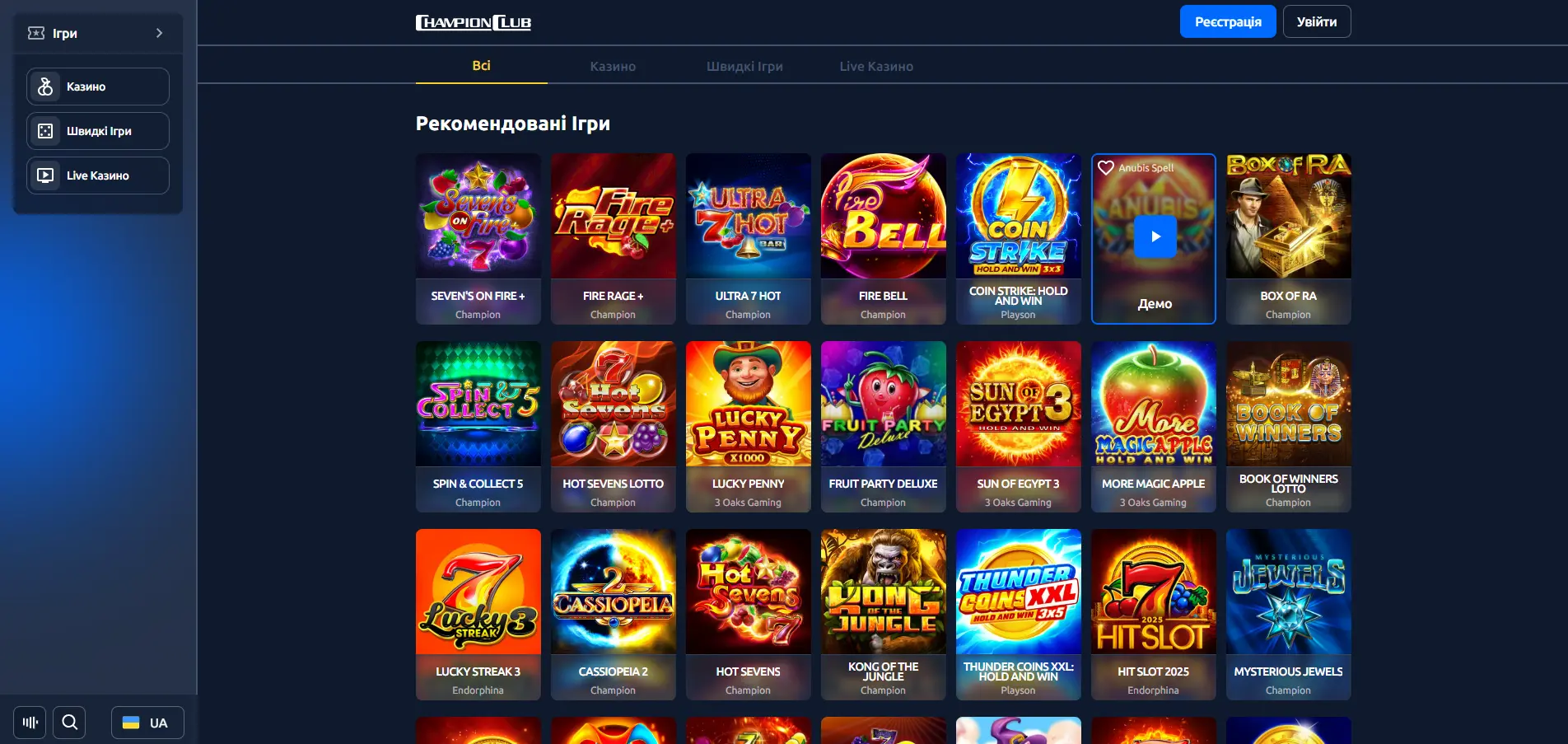
Task: Open the Lucky Penny game tile
Action: (x=749, y=427)
